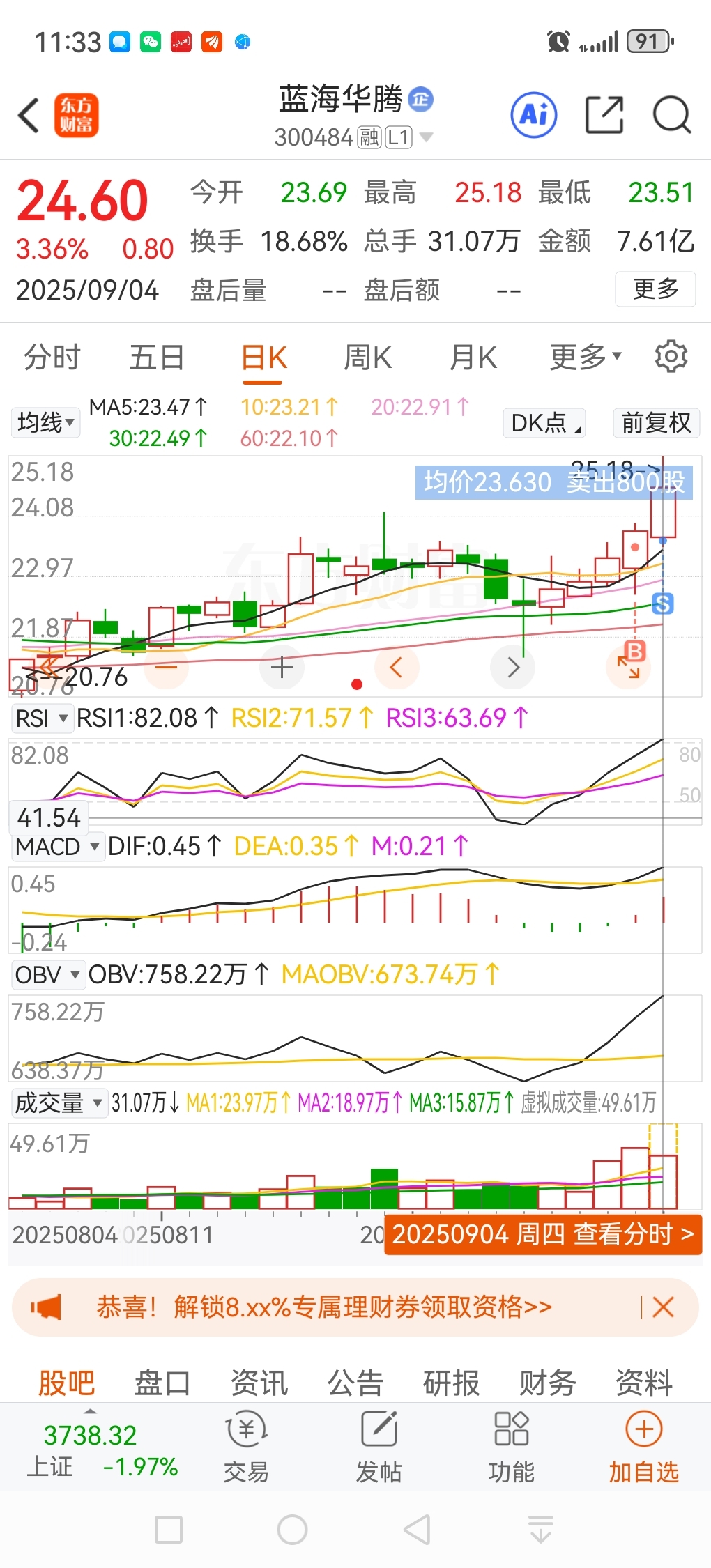Tap the blue 企 enterprise badge

[x=420, y=99]
